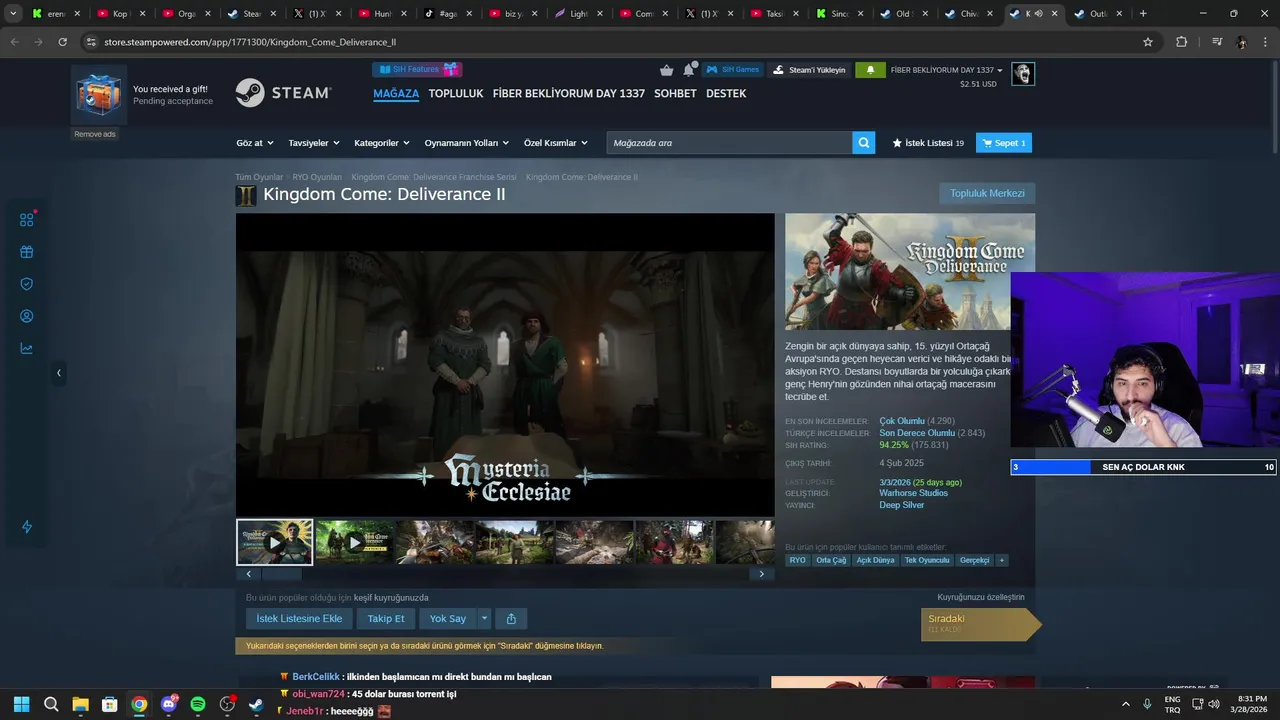Viewport: 1280px width, 720px height.
Task: Select the second trailer video thumbnail
Action: pos(354,542)
